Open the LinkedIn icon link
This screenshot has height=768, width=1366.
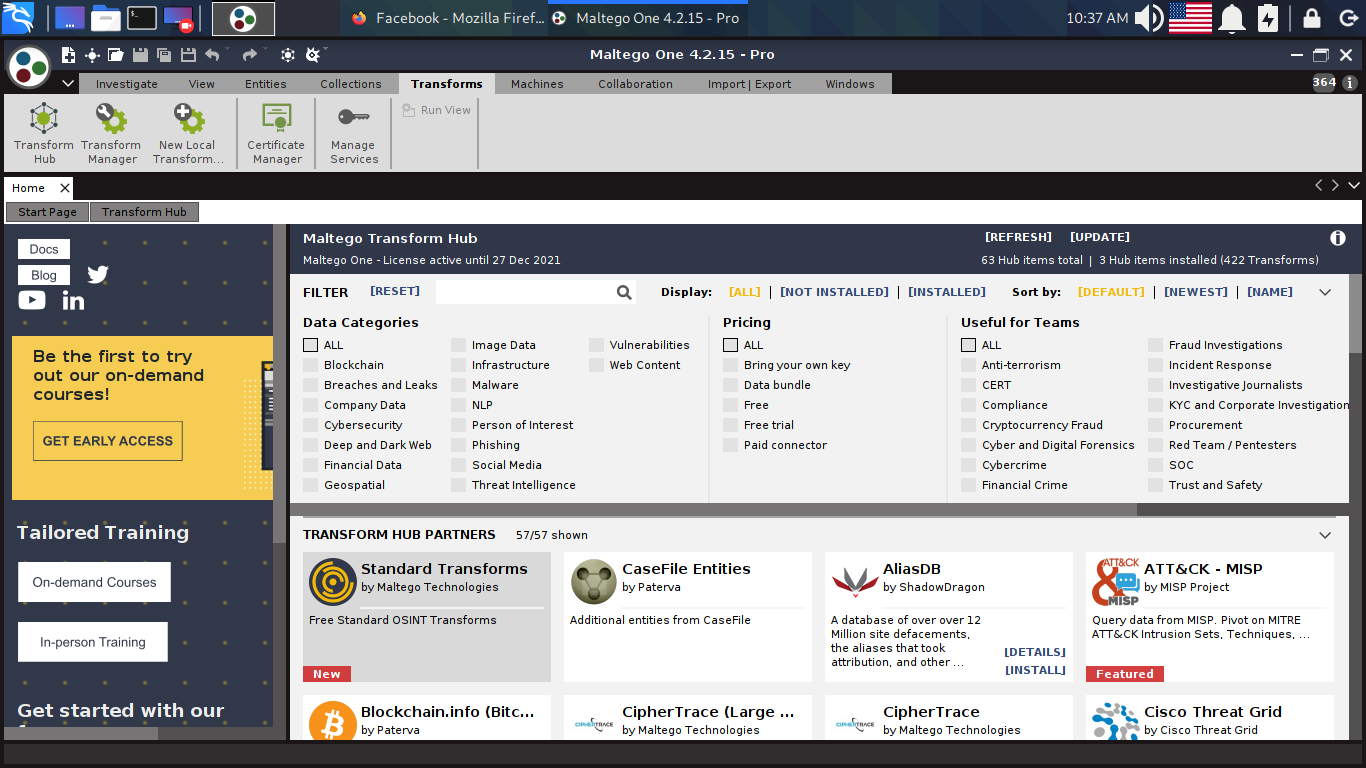pyautogui.click(x=74, y=300)
